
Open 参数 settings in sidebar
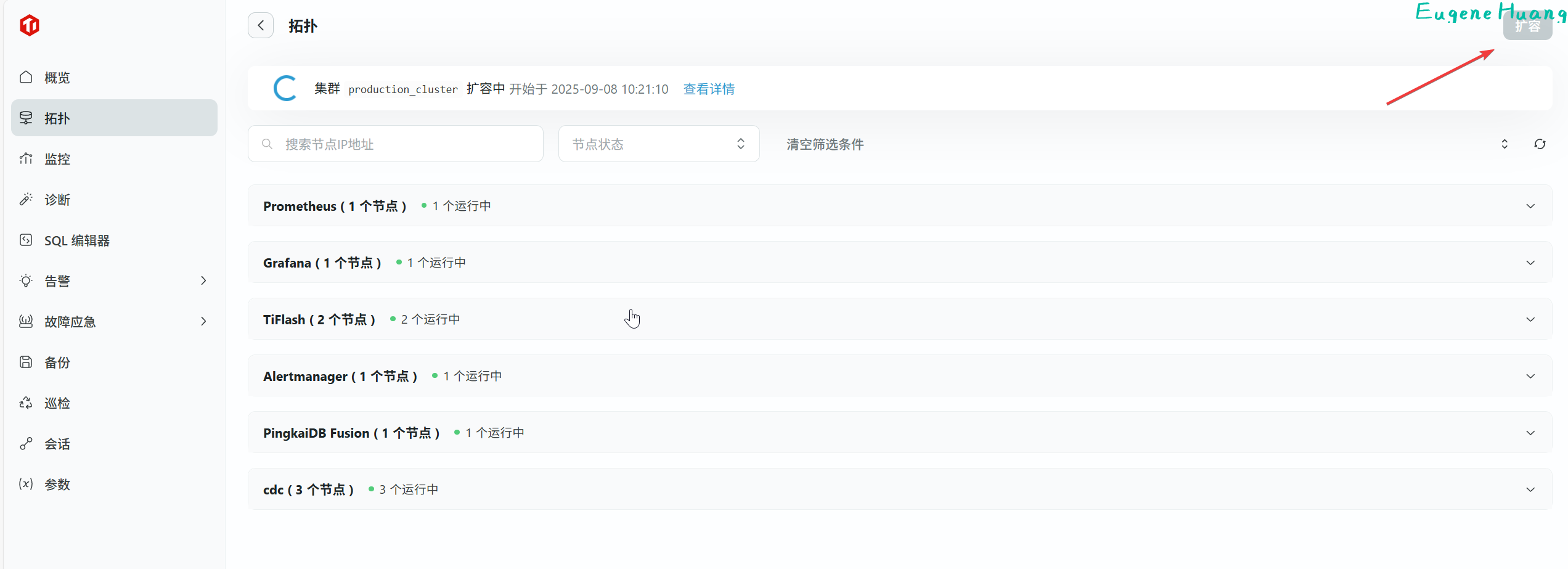(57, 485)
